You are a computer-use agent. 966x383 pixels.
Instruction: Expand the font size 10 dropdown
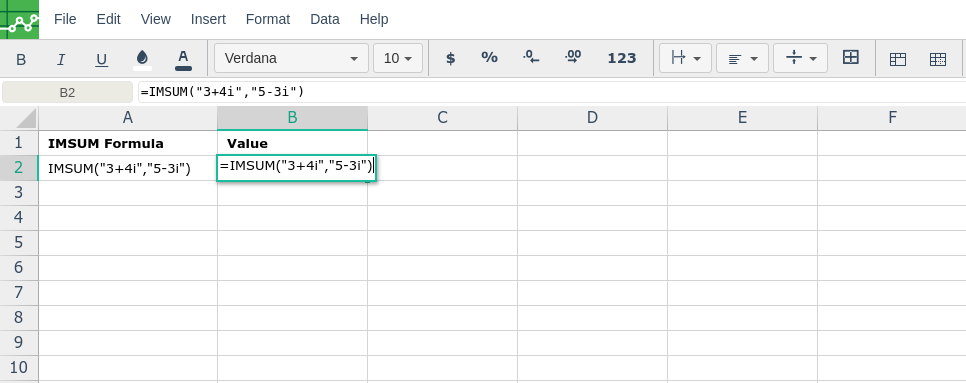(398, 58)
